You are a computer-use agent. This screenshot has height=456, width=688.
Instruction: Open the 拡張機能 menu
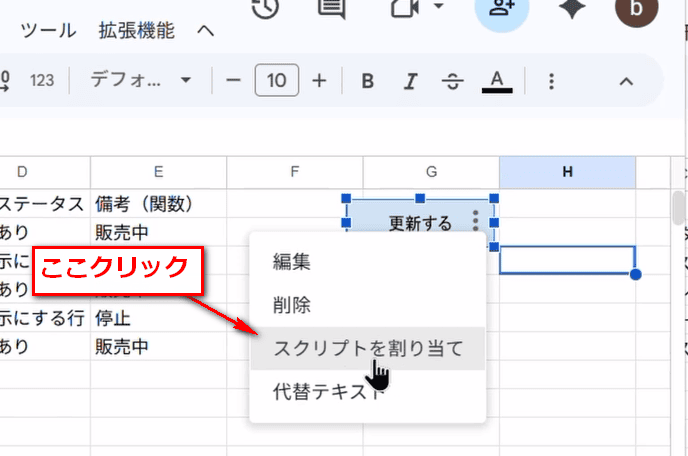click(x=139, y=30)
